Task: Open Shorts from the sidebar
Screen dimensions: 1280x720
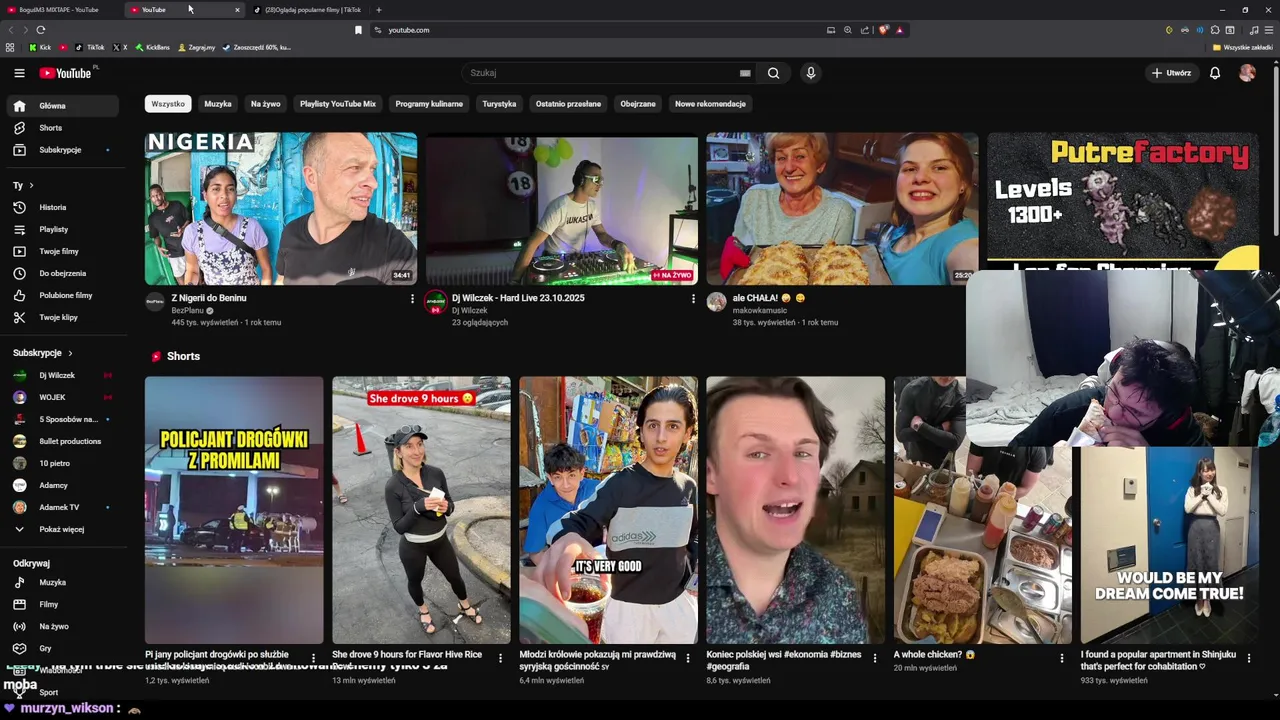Action: 62,128
